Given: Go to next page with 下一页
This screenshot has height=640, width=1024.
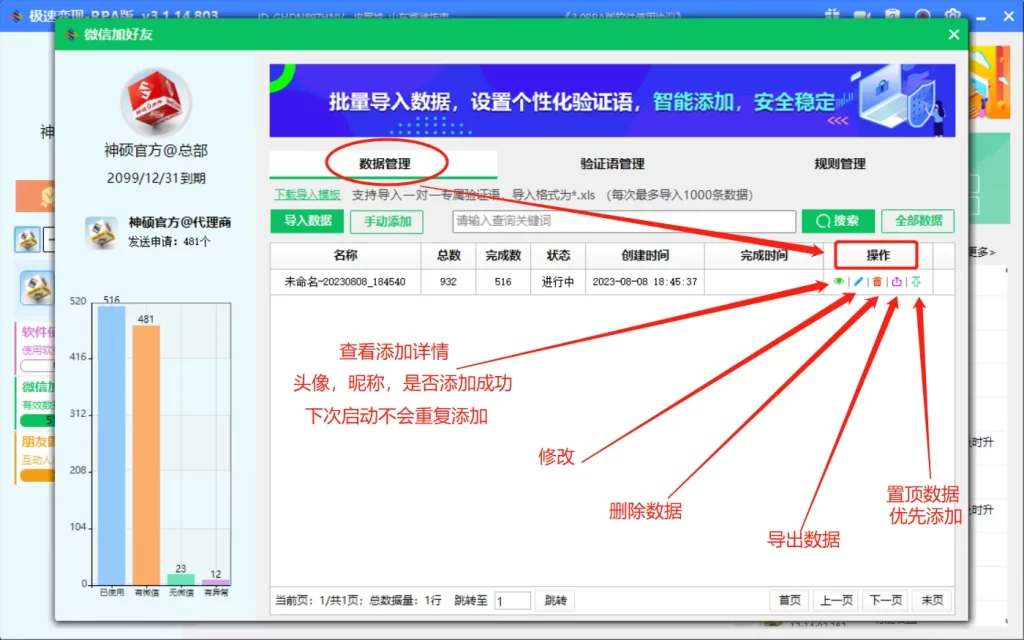Looking at the screenshot, I should [884, 600].
